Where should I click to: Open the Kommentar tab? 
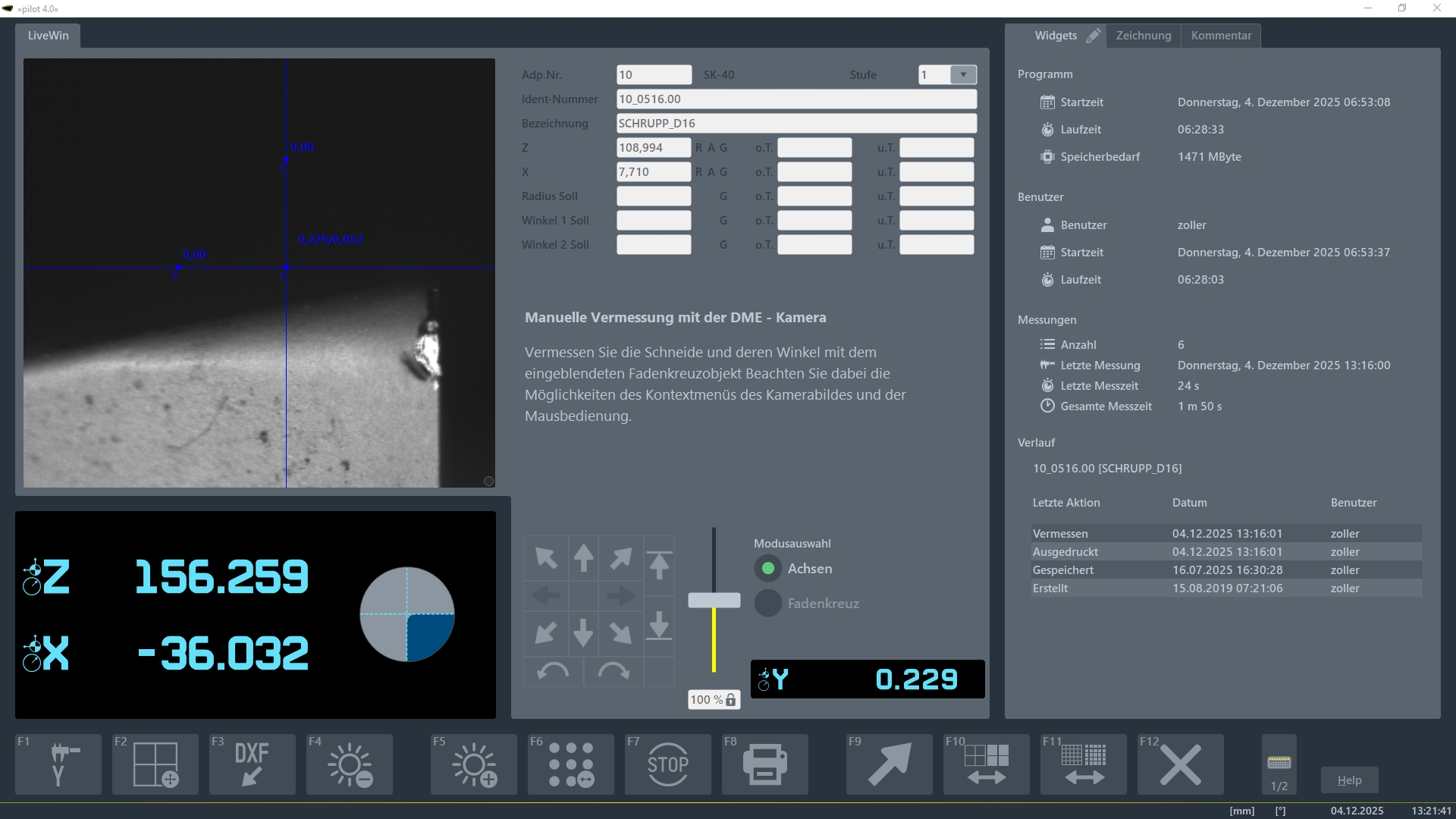point(1221,36)
